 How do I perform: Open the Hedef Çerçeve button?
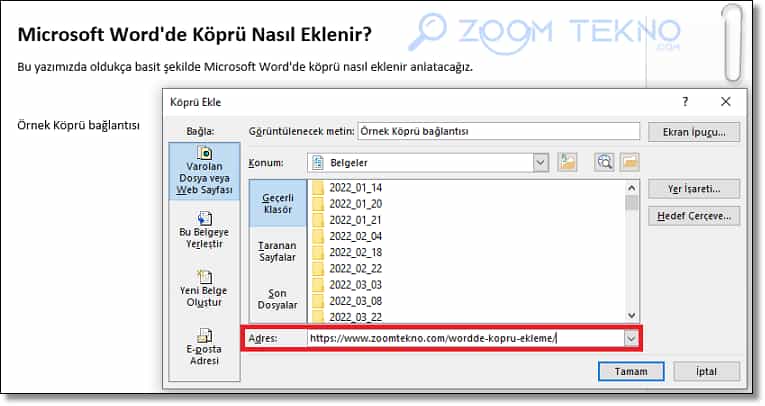pos(694,216)
